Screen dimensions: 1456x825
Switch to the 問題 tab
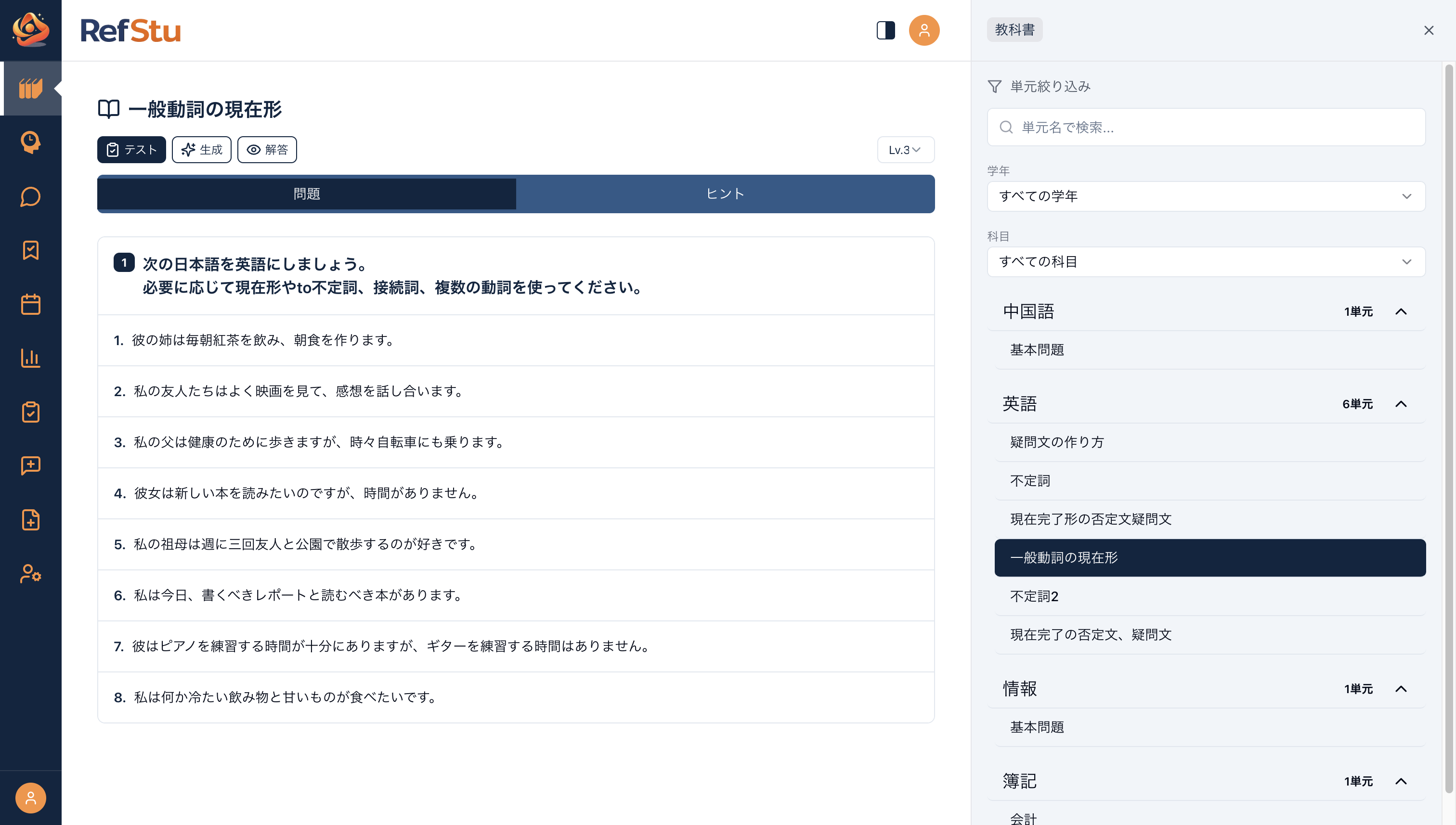(307, 194)
